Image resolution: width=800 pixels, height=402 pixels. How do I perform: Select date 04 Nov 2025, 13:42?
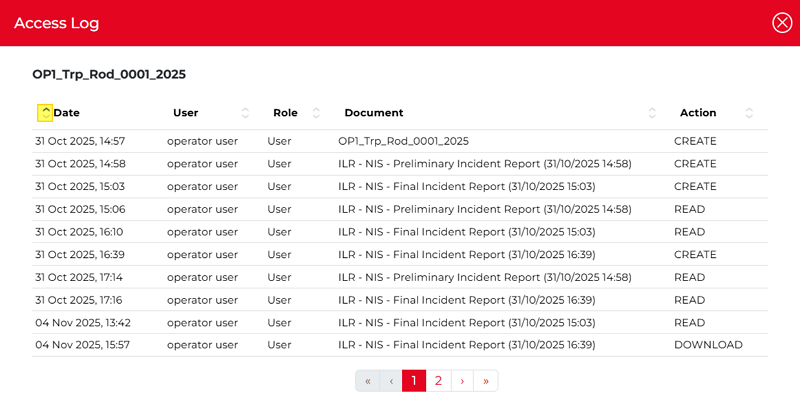point(83,323)
